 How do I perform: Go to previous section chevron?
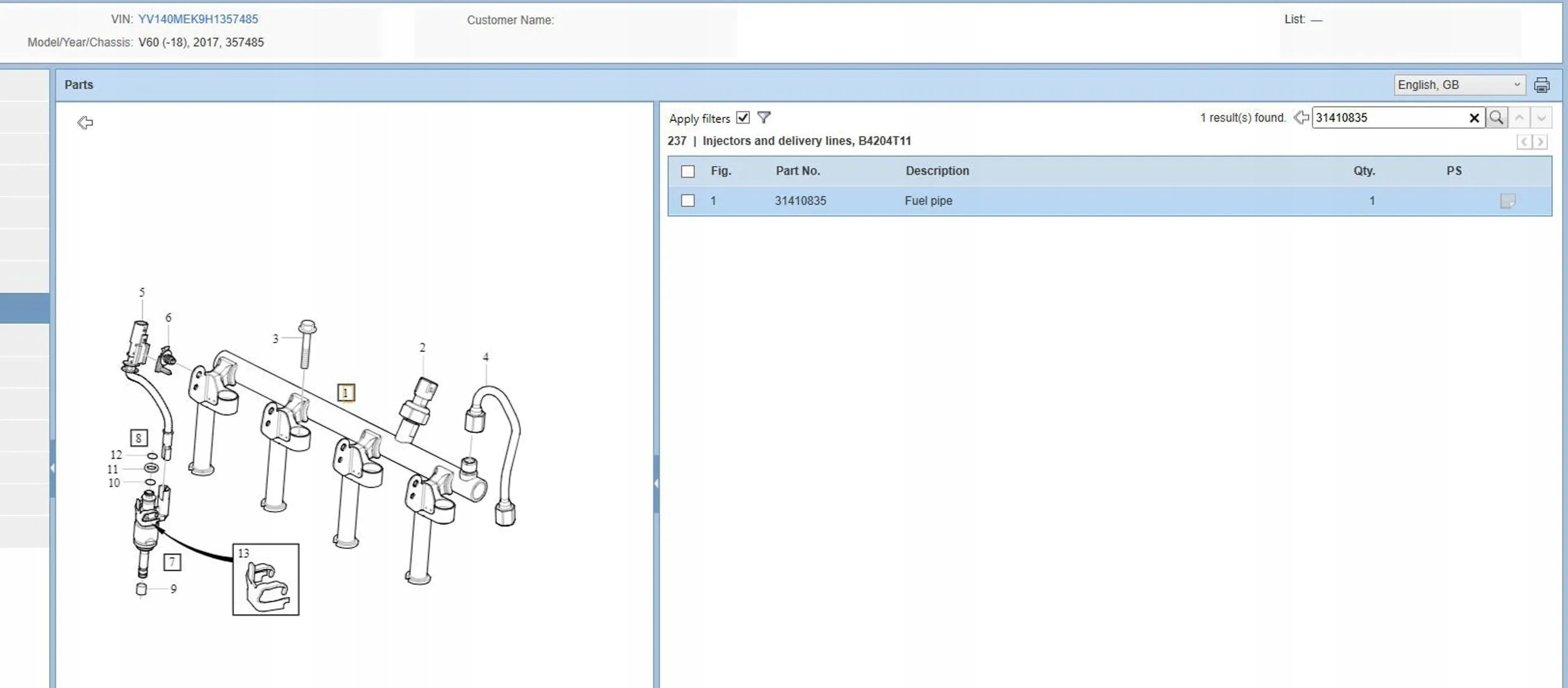(1524, 142)
